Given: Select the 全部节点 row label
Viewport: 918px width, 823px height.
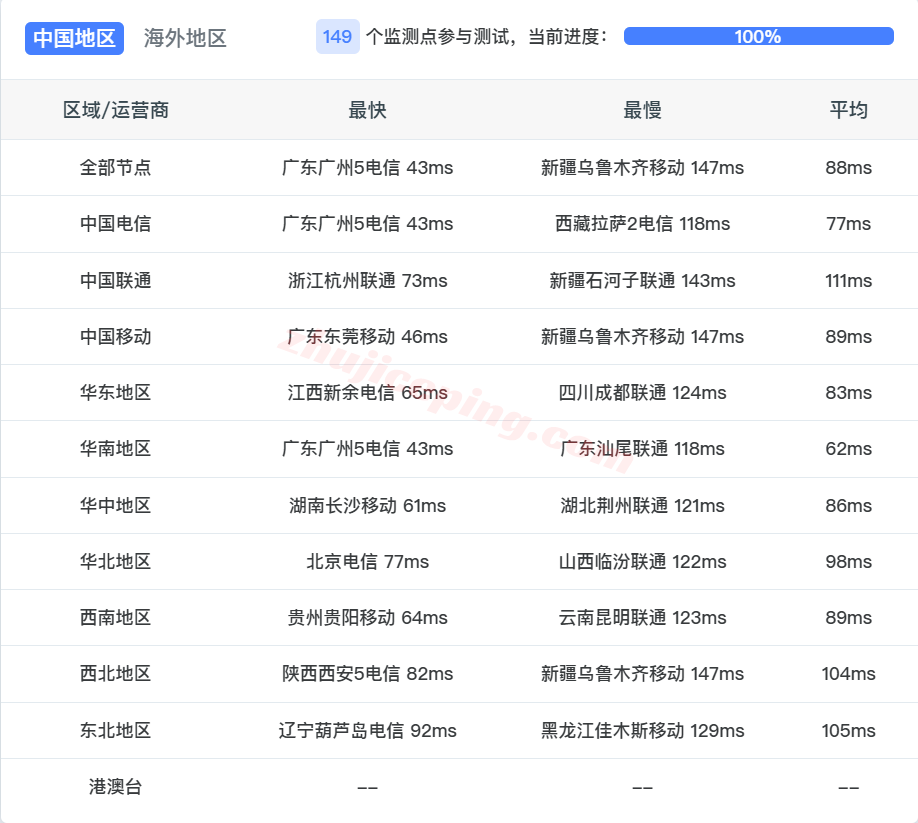Looking at the screenshot, I should (115, 168).
